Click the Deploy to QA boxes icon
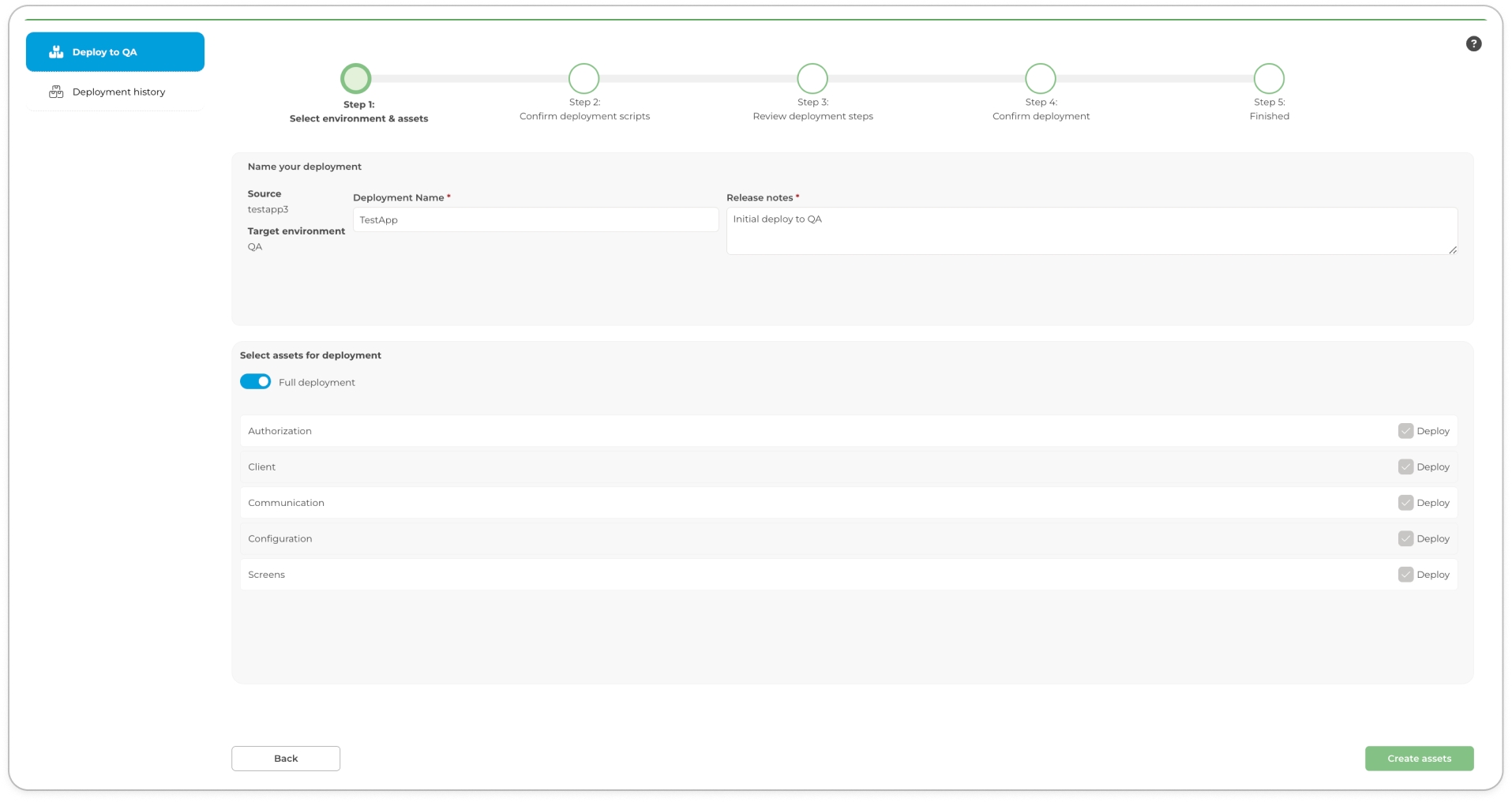 (56, 52)
